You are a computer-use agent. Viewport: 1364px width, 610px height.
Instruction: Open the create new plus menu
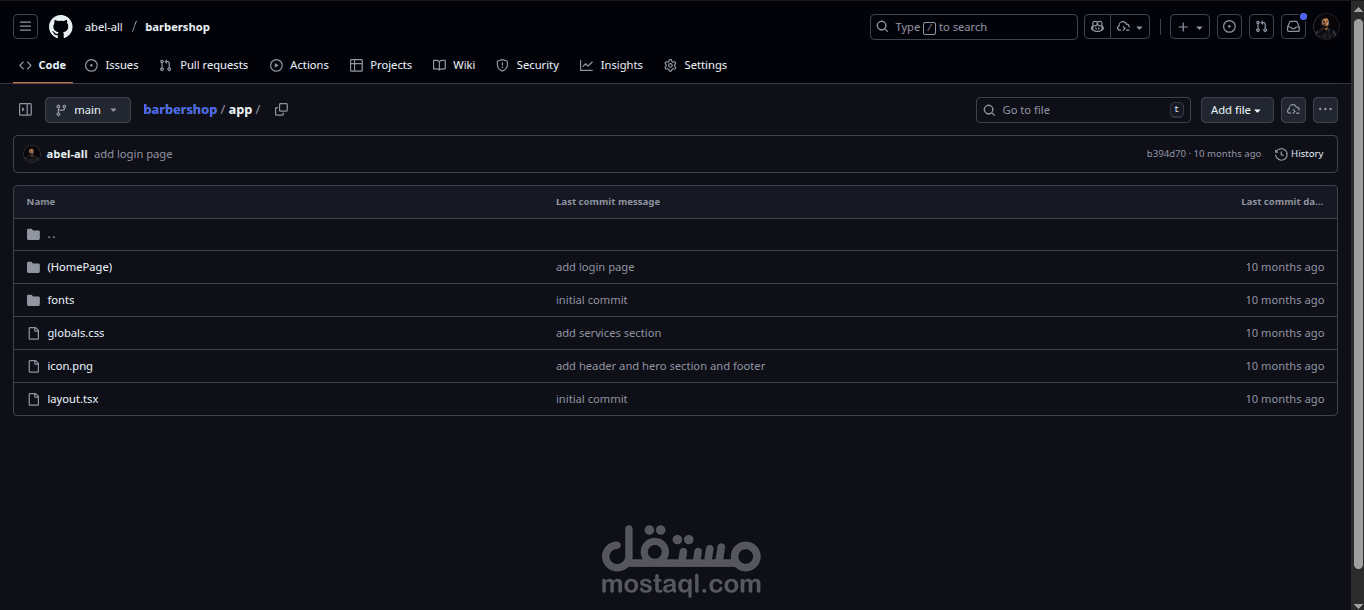tap(1190, 27)
